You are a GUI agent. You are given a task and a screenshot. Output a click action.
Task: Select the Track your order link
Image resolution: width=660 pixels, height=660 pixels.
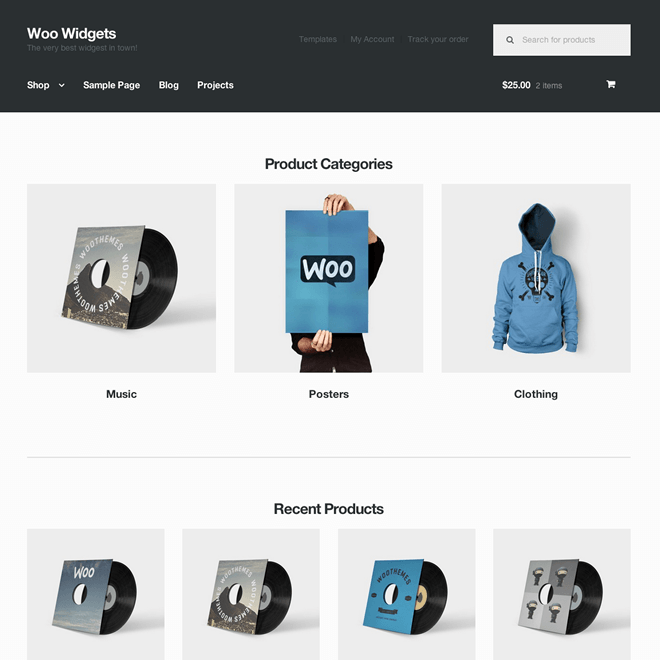pyautogui.click(x=438, y=39)
